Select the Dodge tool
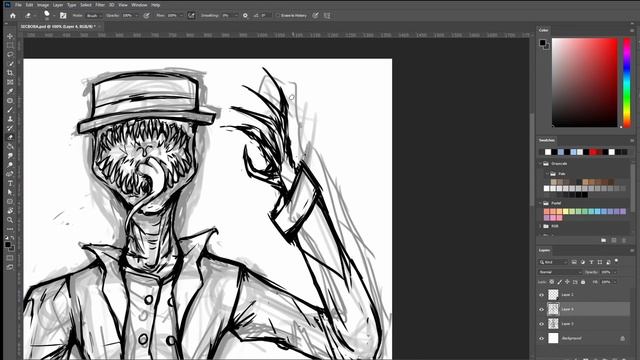Image resolution: width=640 pixels, height=360 pixels. pos(10,165)
